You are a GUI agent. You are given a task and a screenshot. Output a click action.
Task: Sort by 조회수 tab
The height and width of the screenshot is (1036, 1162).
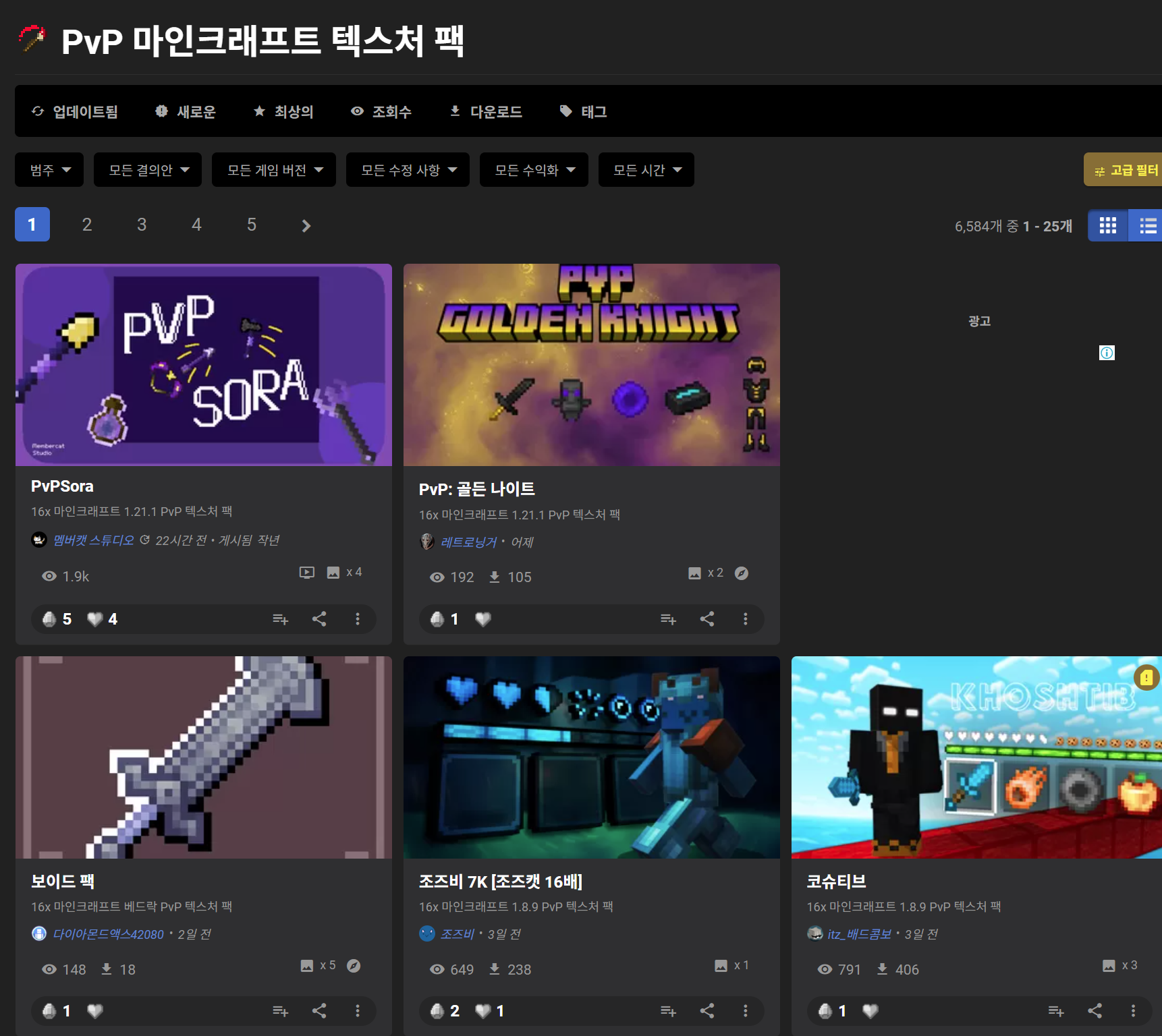(x=381, y=112)
